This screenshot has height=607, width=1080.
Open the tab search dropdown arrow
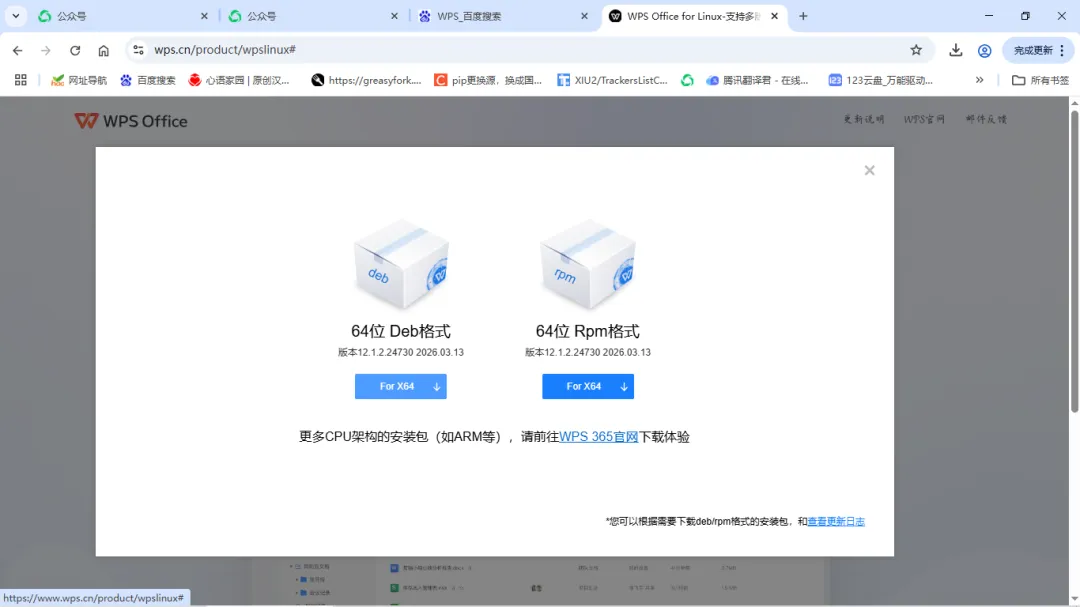15,16
